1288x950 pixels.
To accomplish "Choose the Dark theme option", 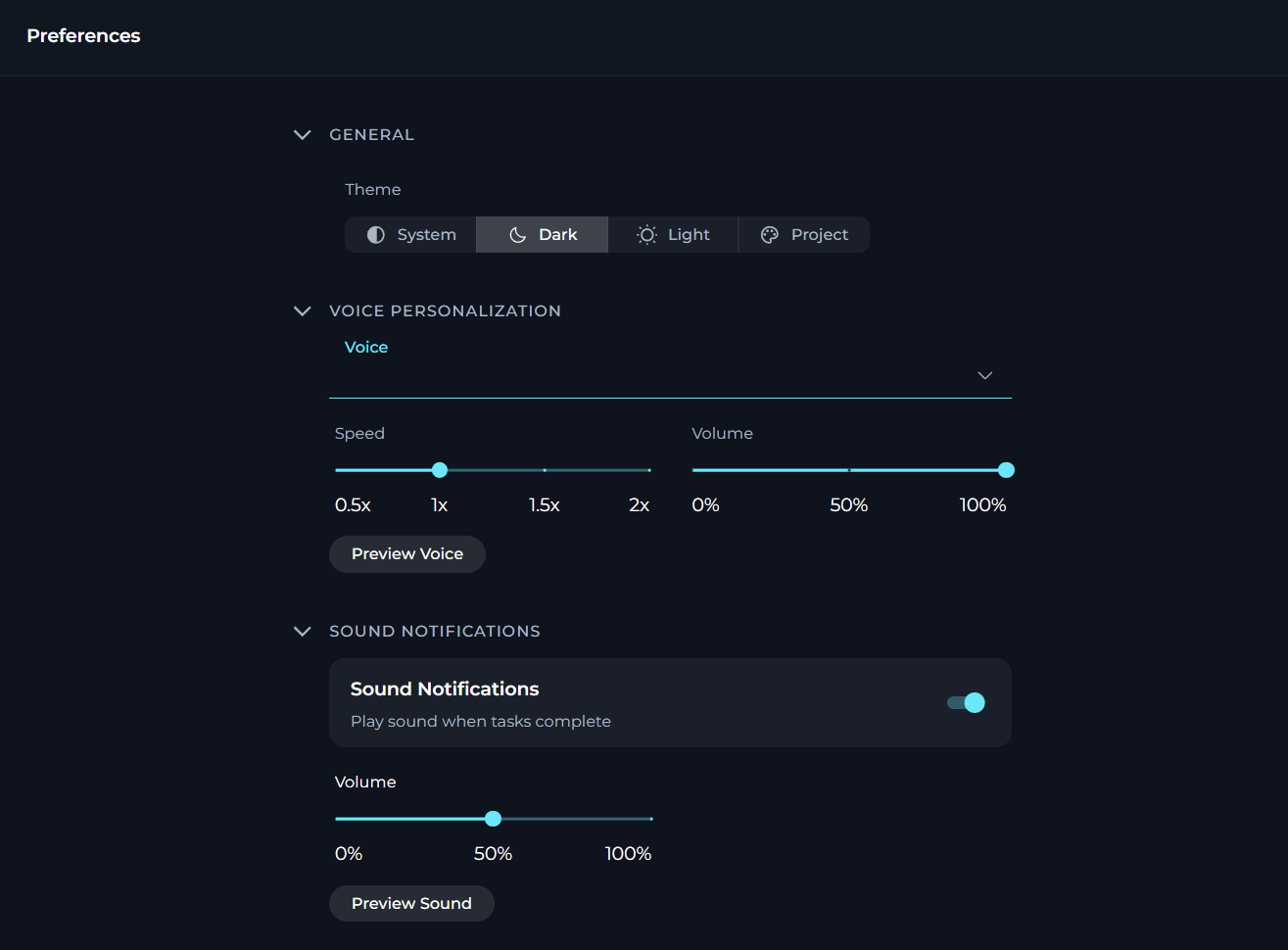I will (x=542, y=235).
